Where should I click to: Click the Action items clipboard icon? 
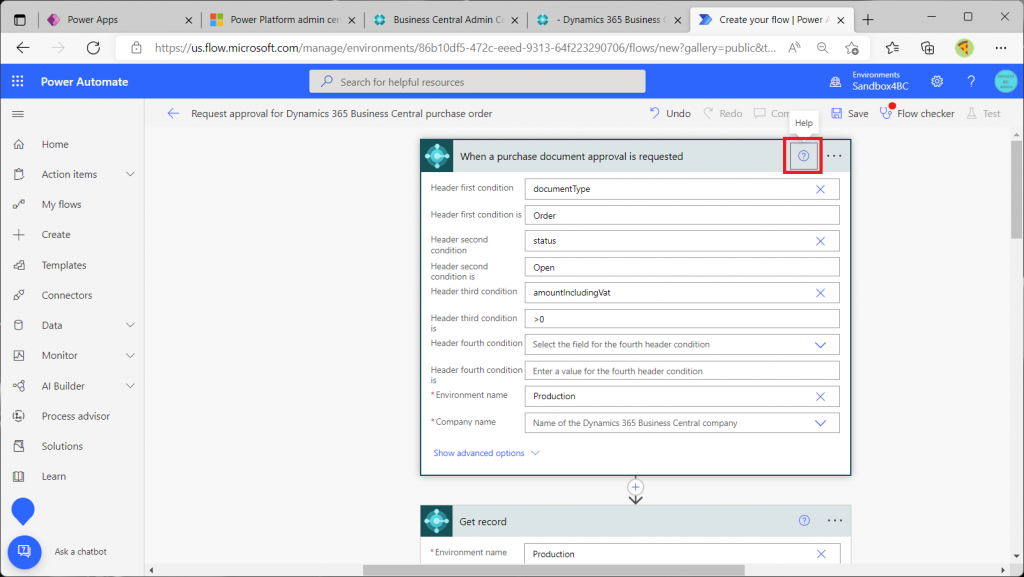pyautogui.click(x=19, y=174)
